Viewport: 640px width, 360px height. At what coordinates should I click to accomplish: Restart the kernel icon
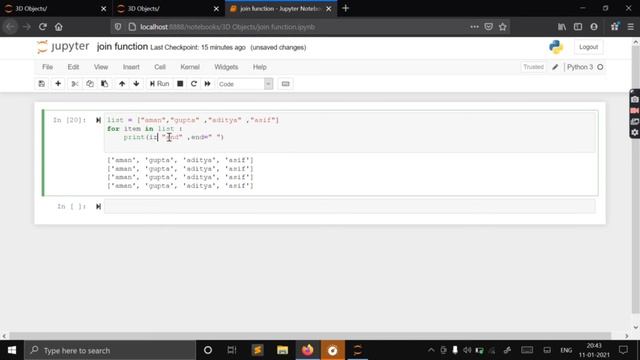[x=194, y=84]
